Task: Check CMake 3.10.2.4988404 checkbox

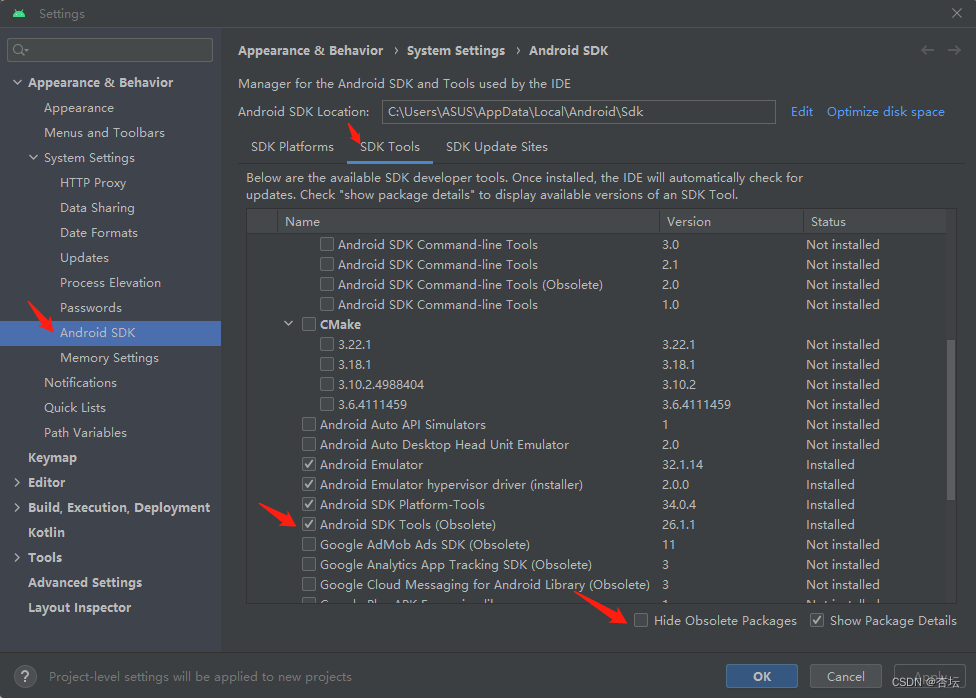Action: coord(327,384)
